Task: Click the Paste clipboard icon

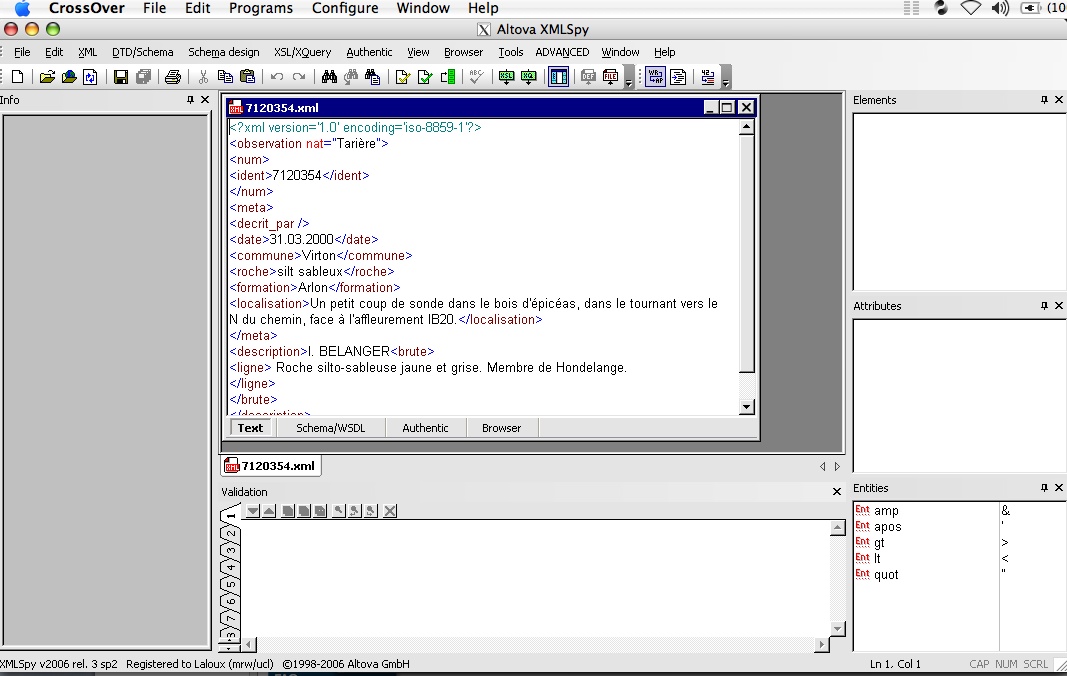Action: pyautogui.click(x=245, y=76)
